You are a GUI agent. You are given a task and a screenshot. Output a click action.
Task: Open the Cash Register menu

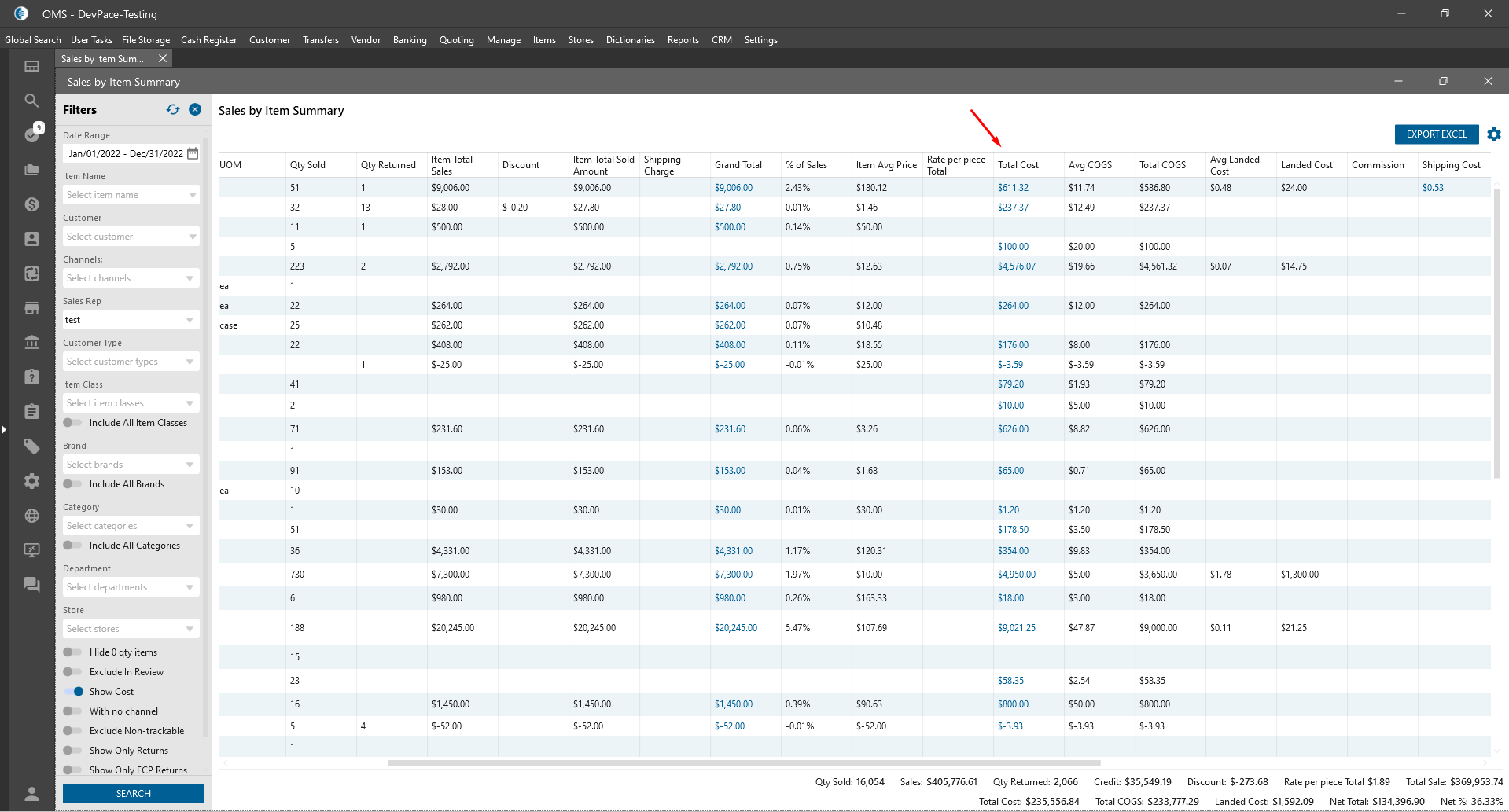click(208, 40)
